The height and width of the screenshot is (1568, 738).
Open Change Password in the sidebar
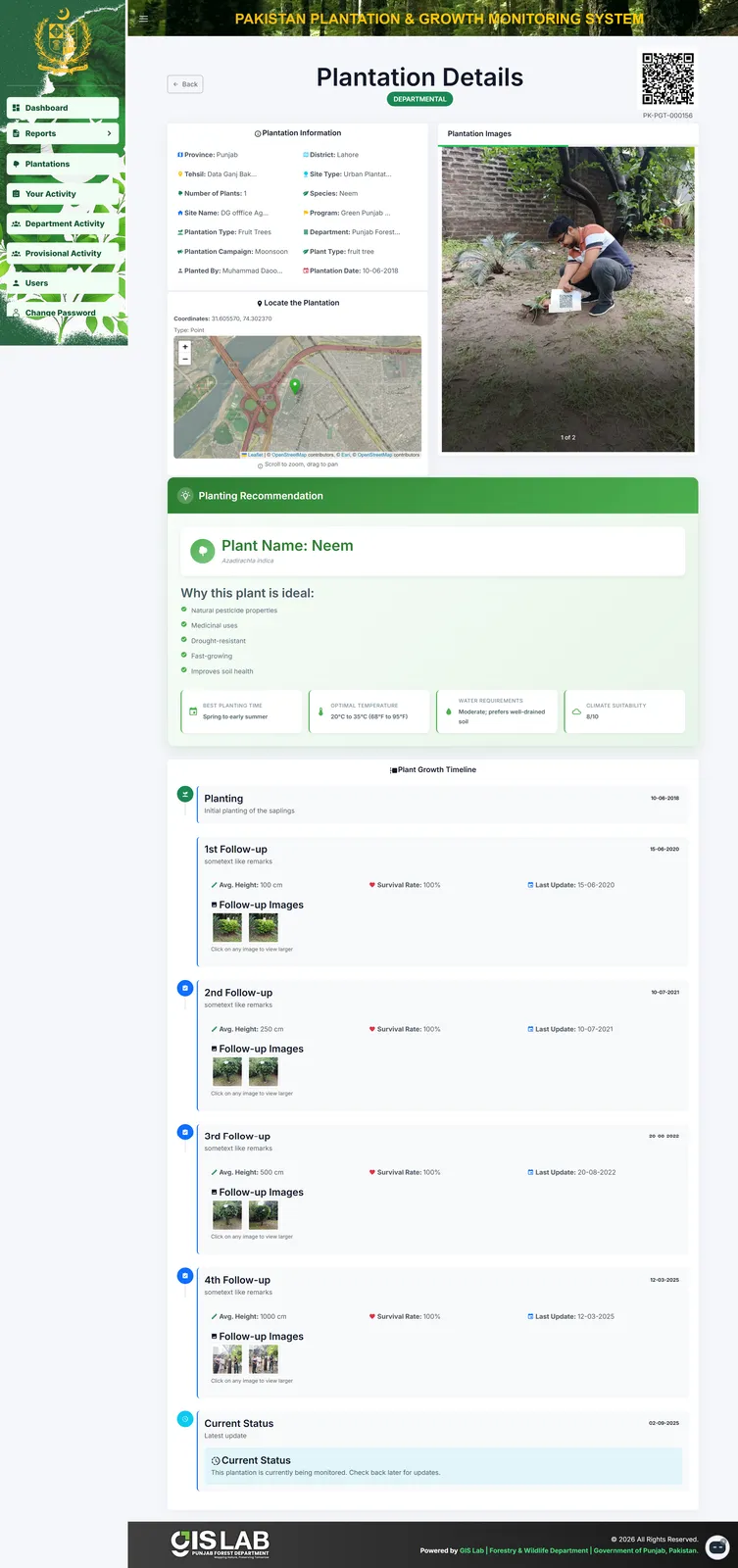point(63,313)
